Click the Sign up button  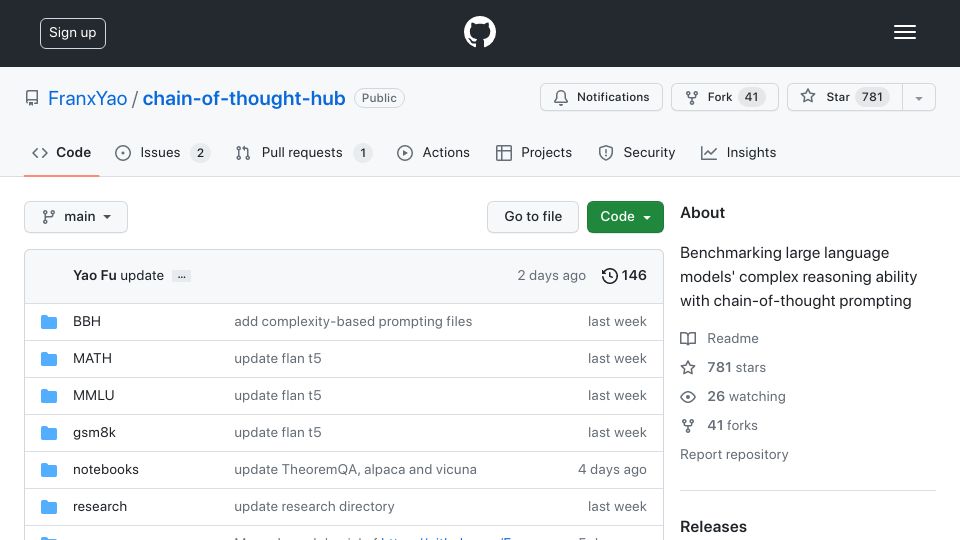[73, 33]
